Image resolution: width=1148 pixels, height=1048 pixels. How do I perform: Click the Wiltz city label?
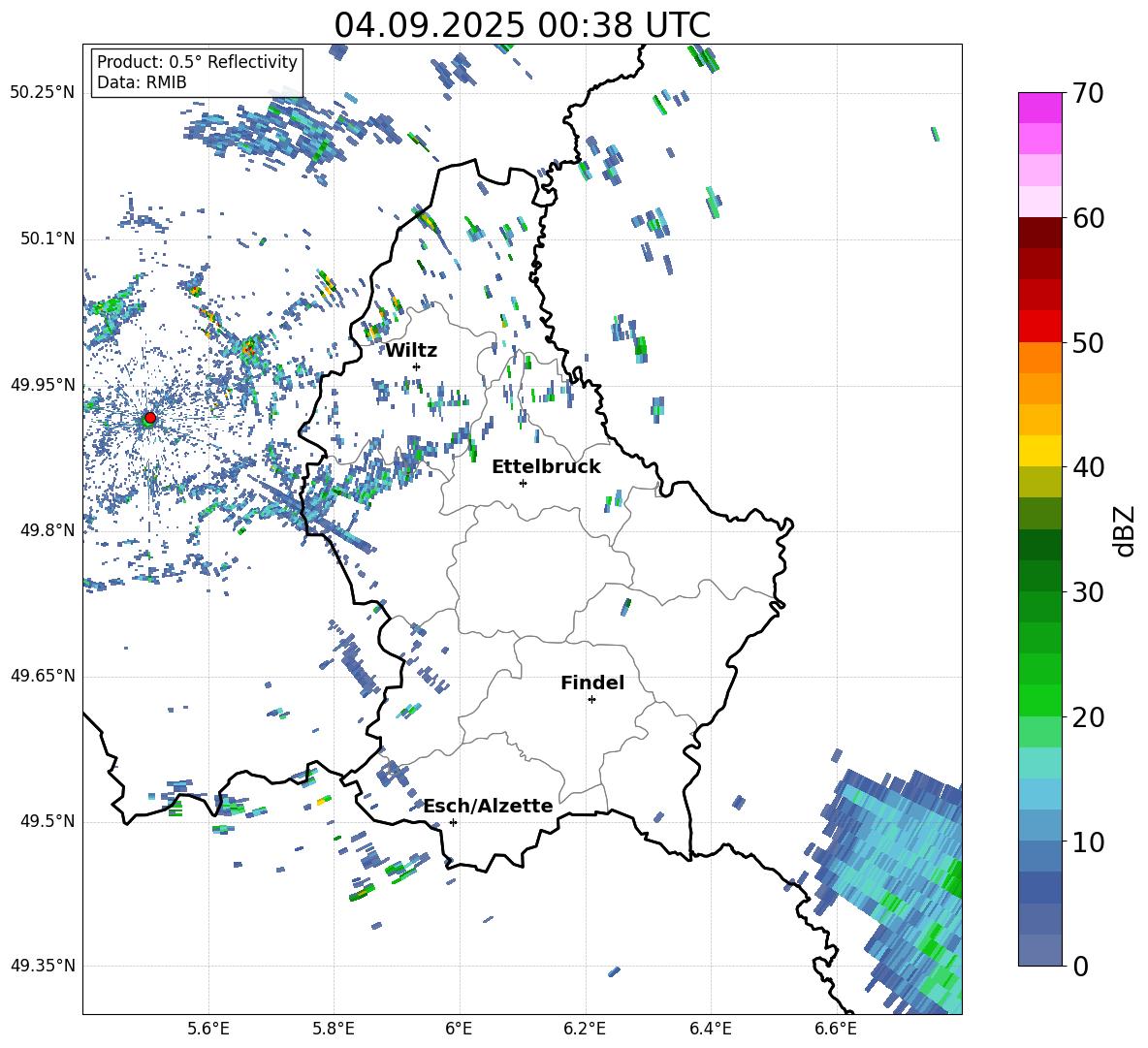[411, 351]
